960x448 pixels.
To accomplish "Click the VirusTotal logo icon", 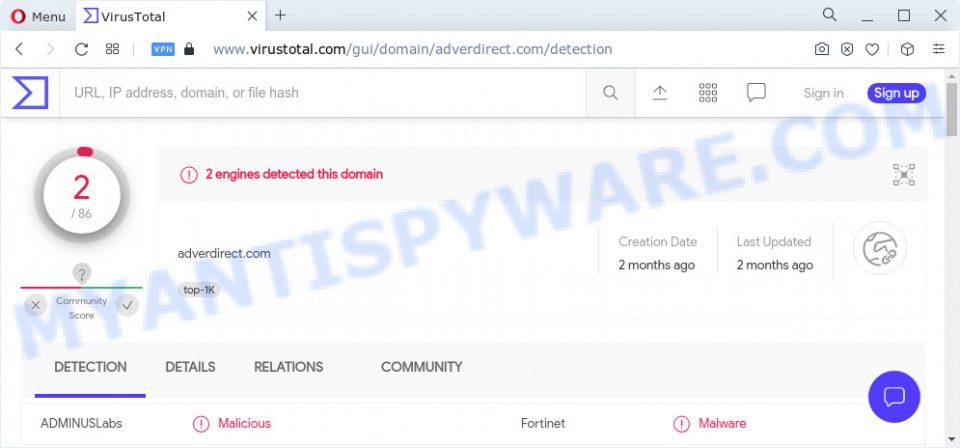I will pos(30,93).
